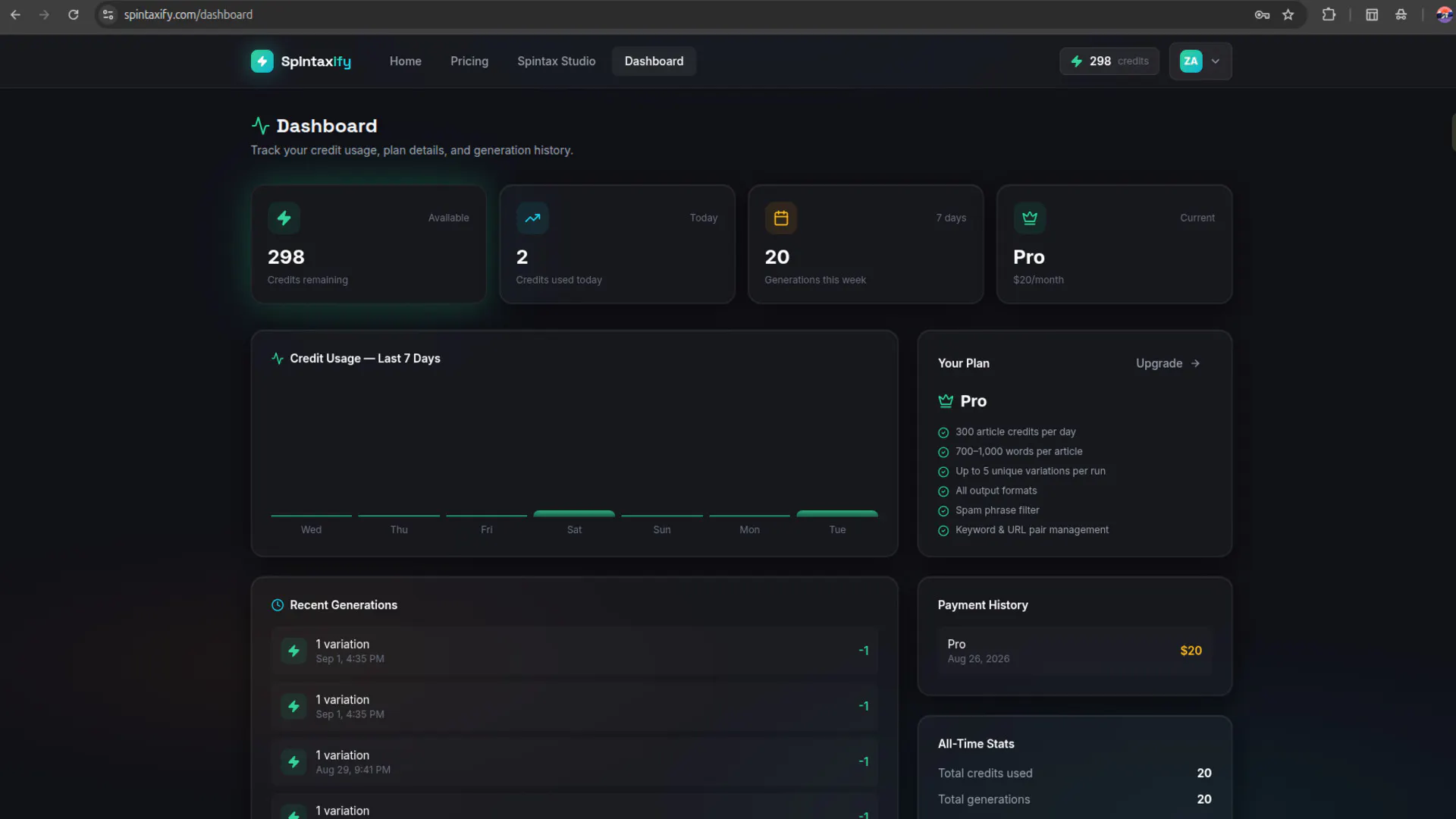
Task: Click the All-Time Stats heading
Action: tap(976, 744)
